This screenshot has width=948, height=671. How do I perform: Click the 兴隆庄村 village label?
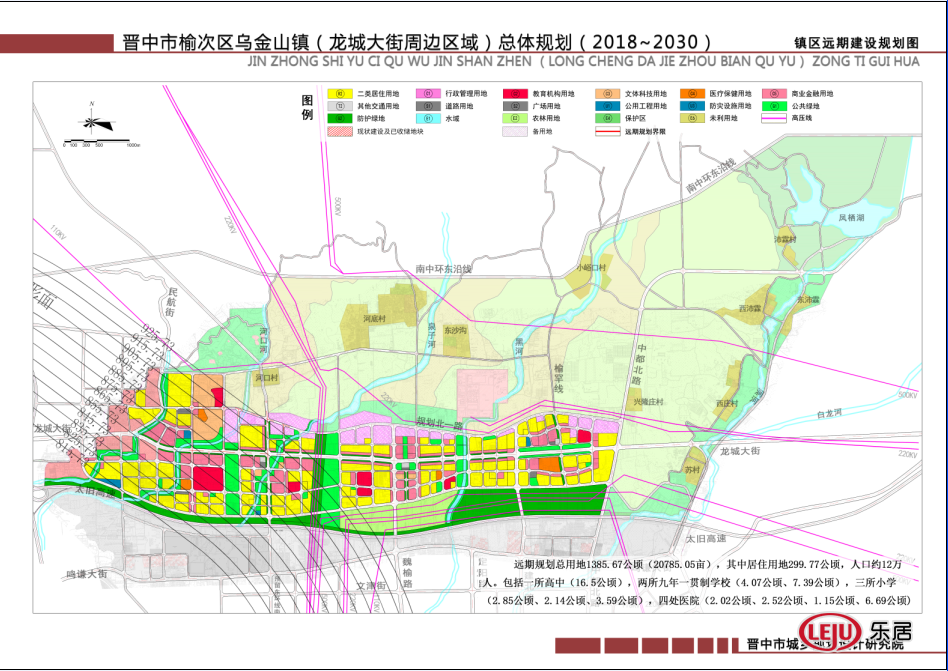648,401
